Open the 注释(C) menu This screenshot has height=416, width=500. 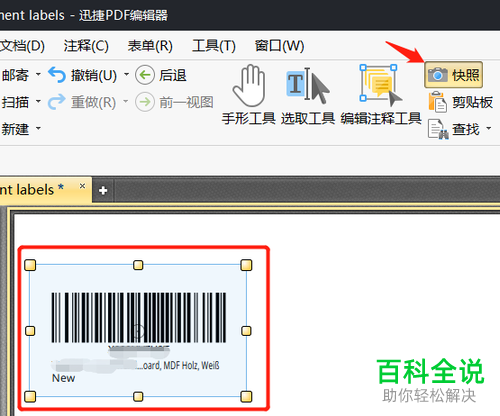[86, 46]
